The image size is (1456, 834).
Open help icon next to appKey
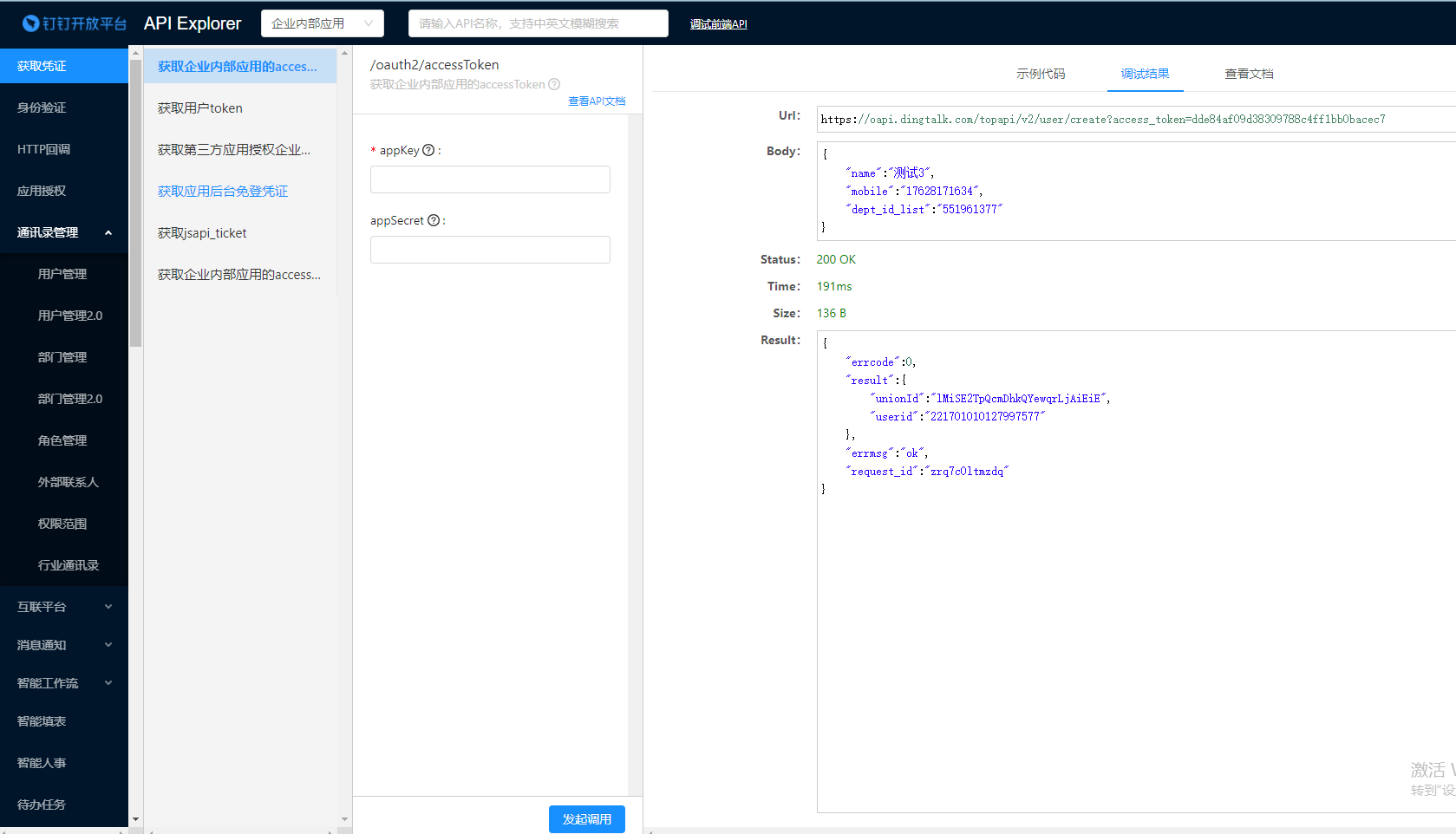(x=428, y=150)
